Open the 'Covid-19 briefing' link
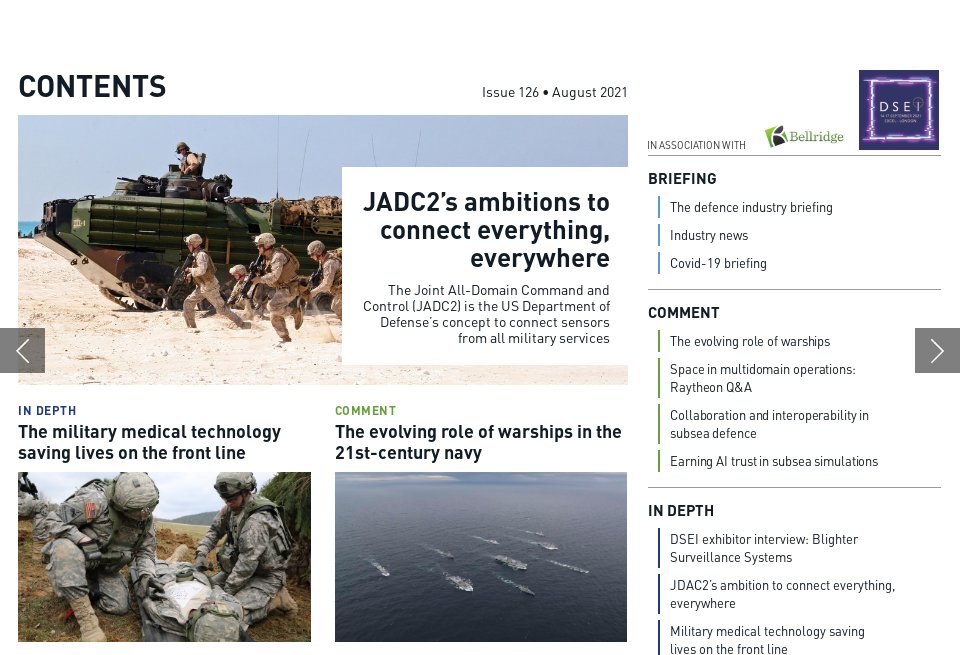960x655 pixels. [x=718, y=263]
